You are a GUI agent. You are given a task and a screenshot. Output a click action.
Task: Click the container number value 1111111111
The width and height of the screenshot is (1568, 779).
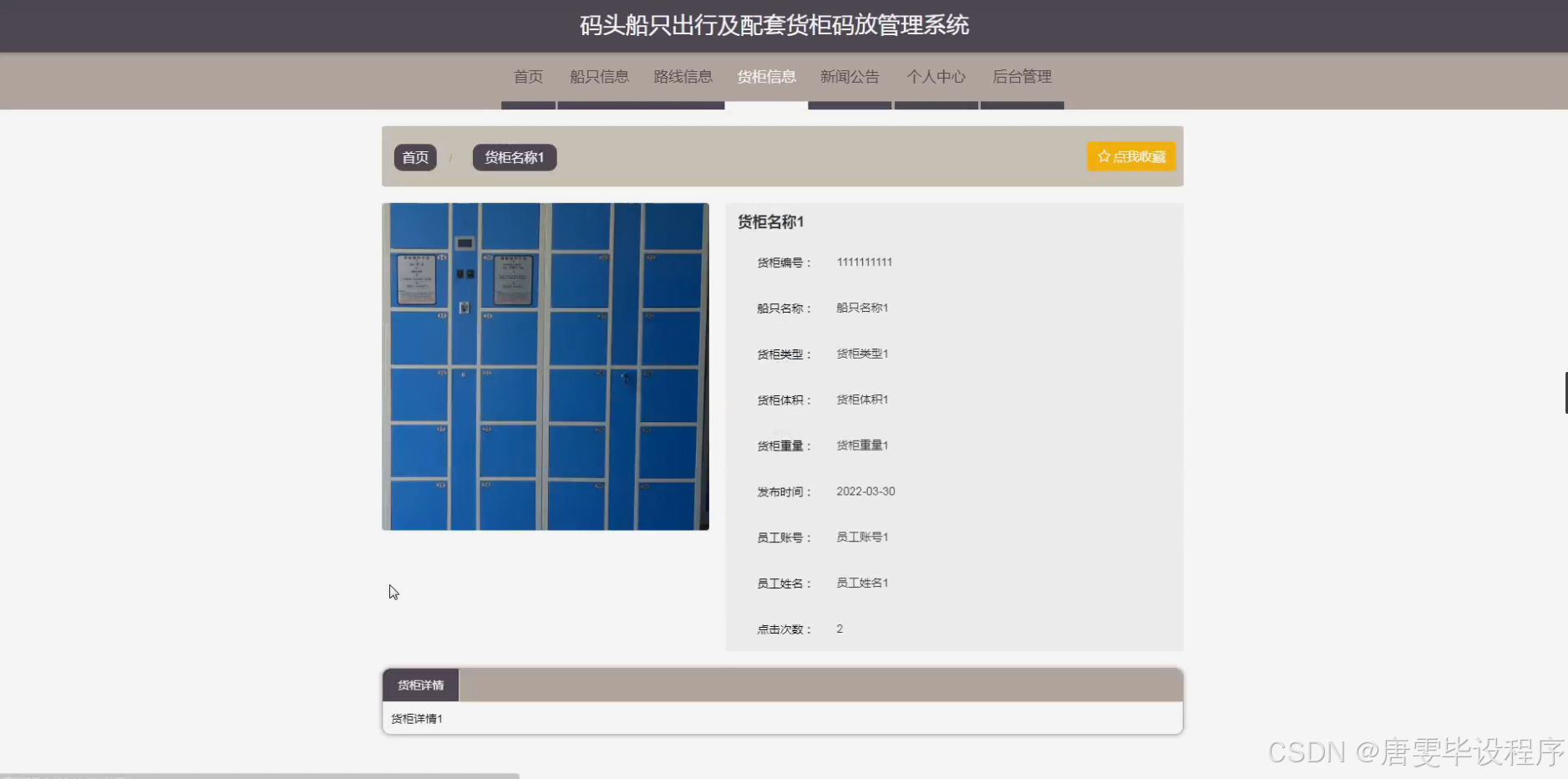865,262
